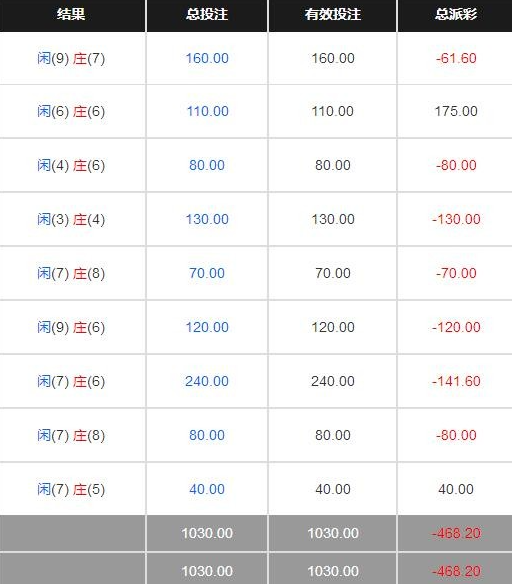The height and width of the screenshot is (584, 512).
Task: Open the 110.00 total bet link
Action: pos(207,111)
